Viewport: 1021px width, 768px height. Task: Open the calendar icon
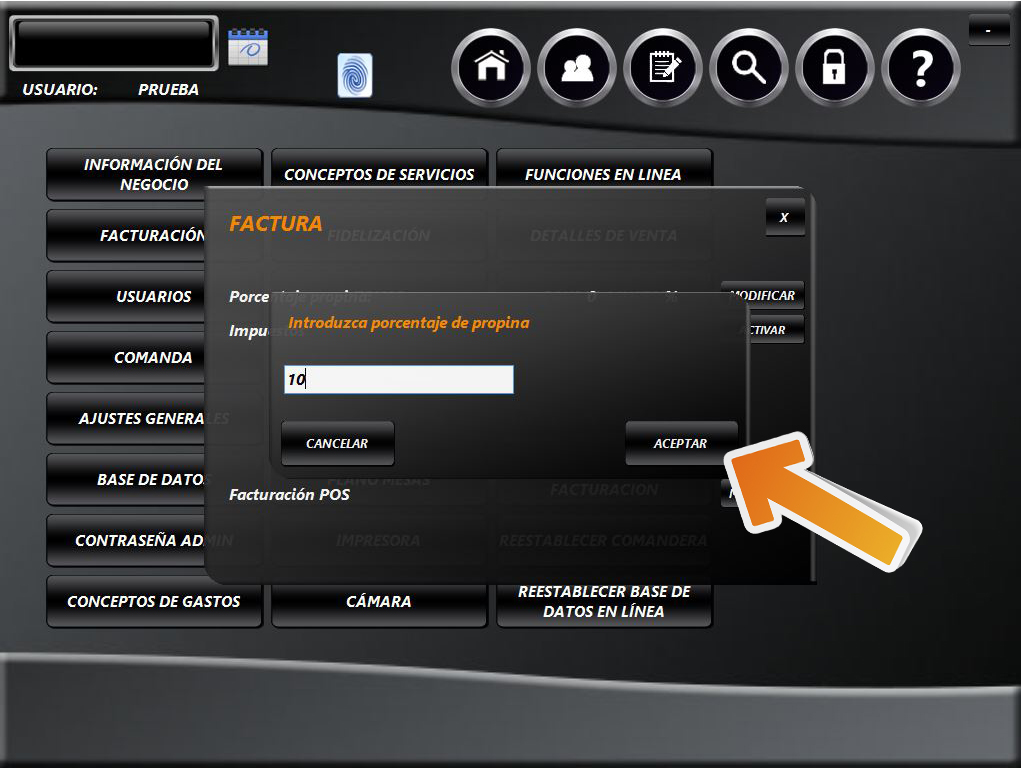click(247, 47)
